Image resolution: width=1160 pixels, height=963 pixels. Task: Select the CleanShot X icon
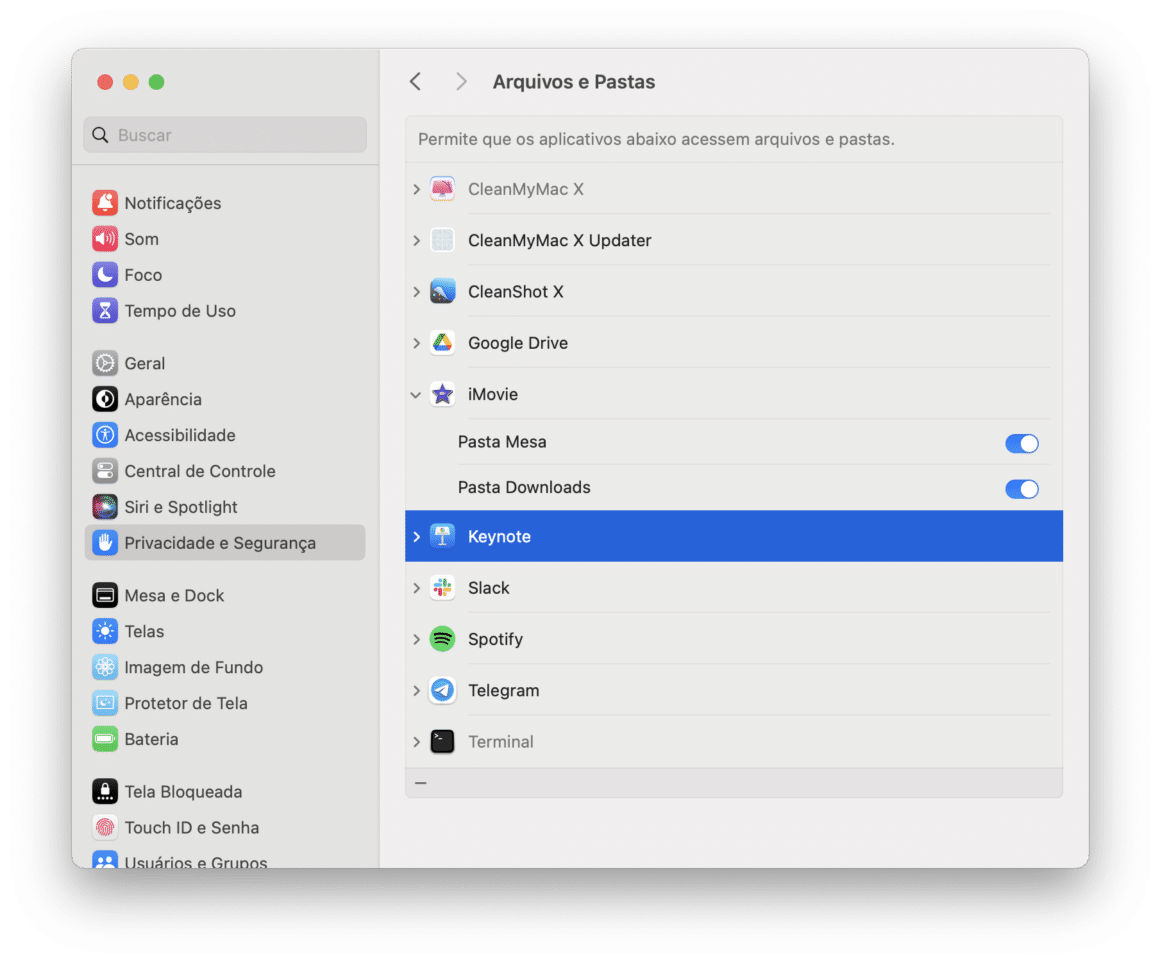[442, 291]
